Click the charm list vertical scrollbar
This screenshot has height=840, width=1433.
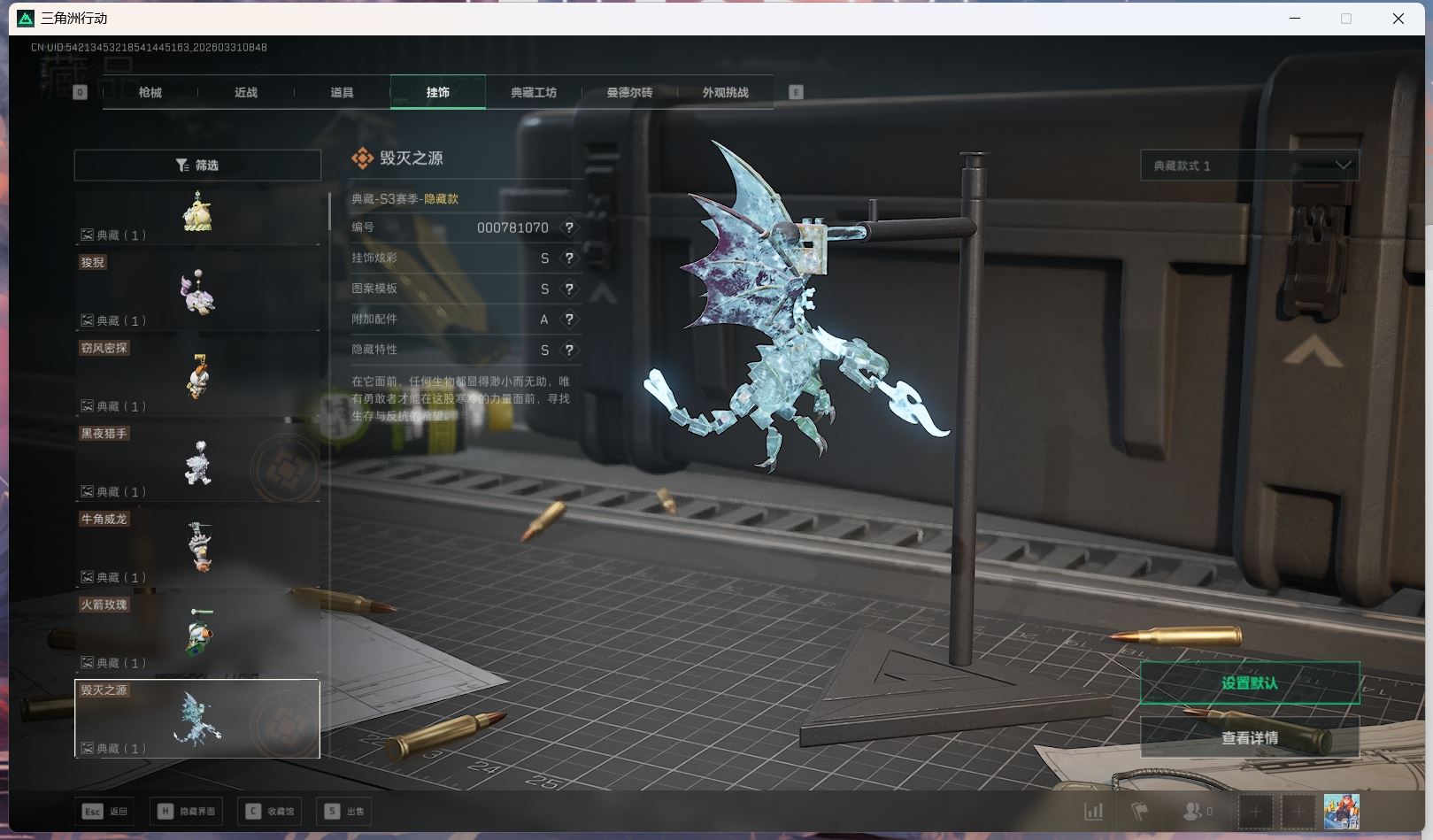point(329,212)
